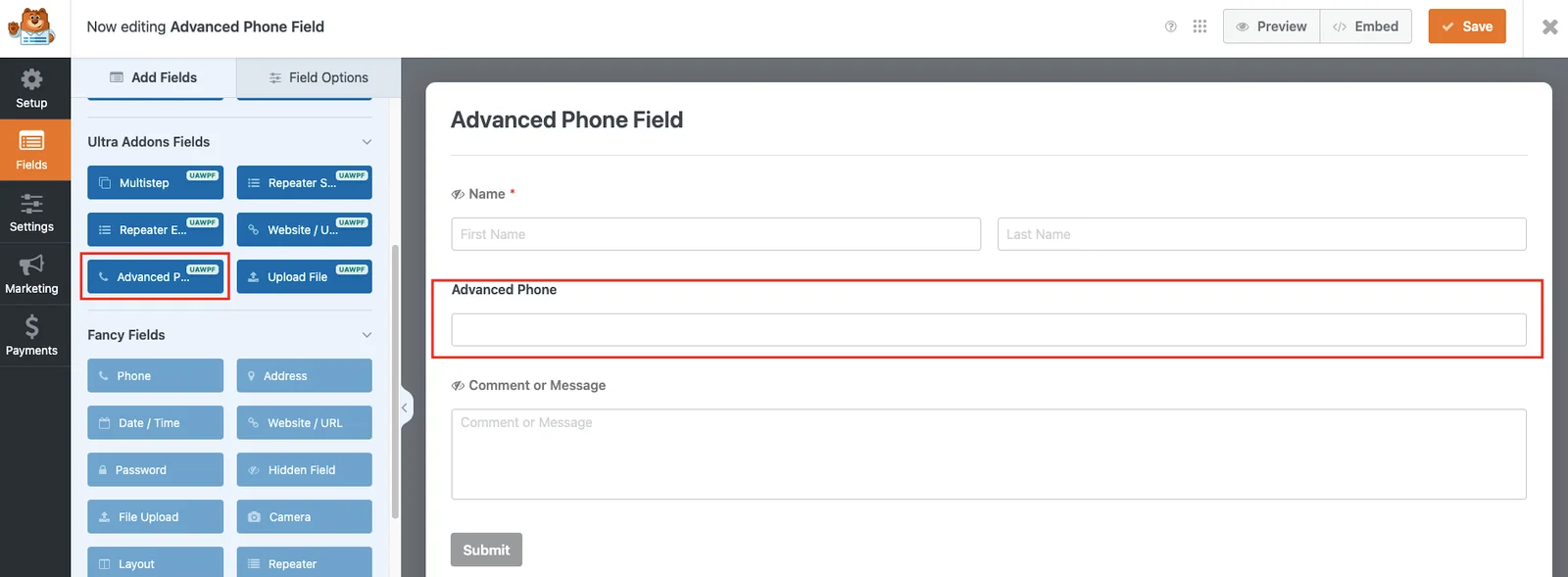Image resolution: width=1568 pixels, height=577 pixels.
Task: Open the Payments dollar panel
Action: coord(31,336)
